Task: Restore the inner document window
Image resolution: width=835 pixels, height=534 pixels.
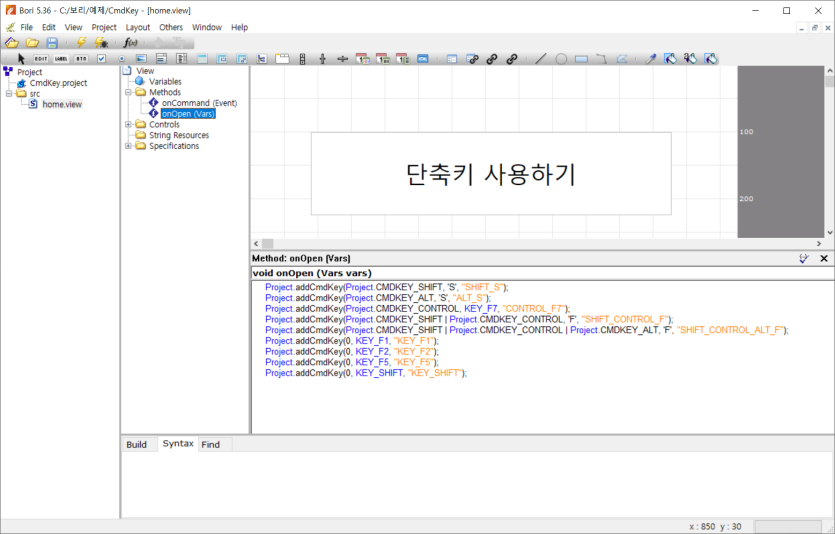Action: [x=814, y=28]
